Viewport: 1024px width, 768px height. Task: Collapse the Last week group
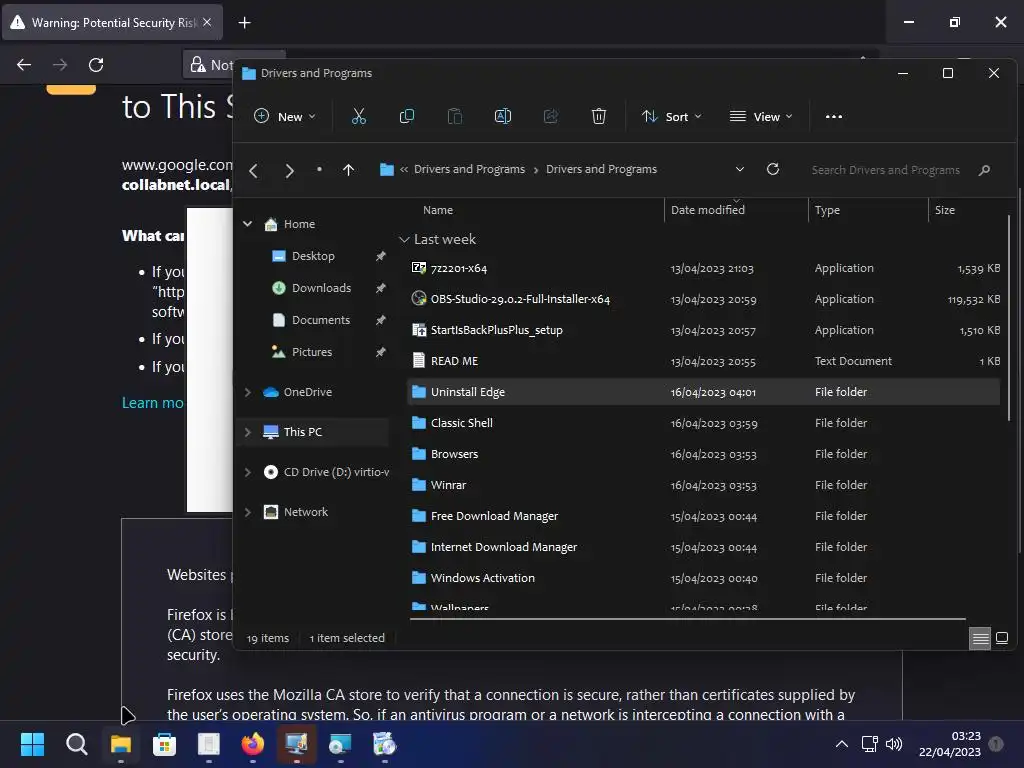pos(404,240)
